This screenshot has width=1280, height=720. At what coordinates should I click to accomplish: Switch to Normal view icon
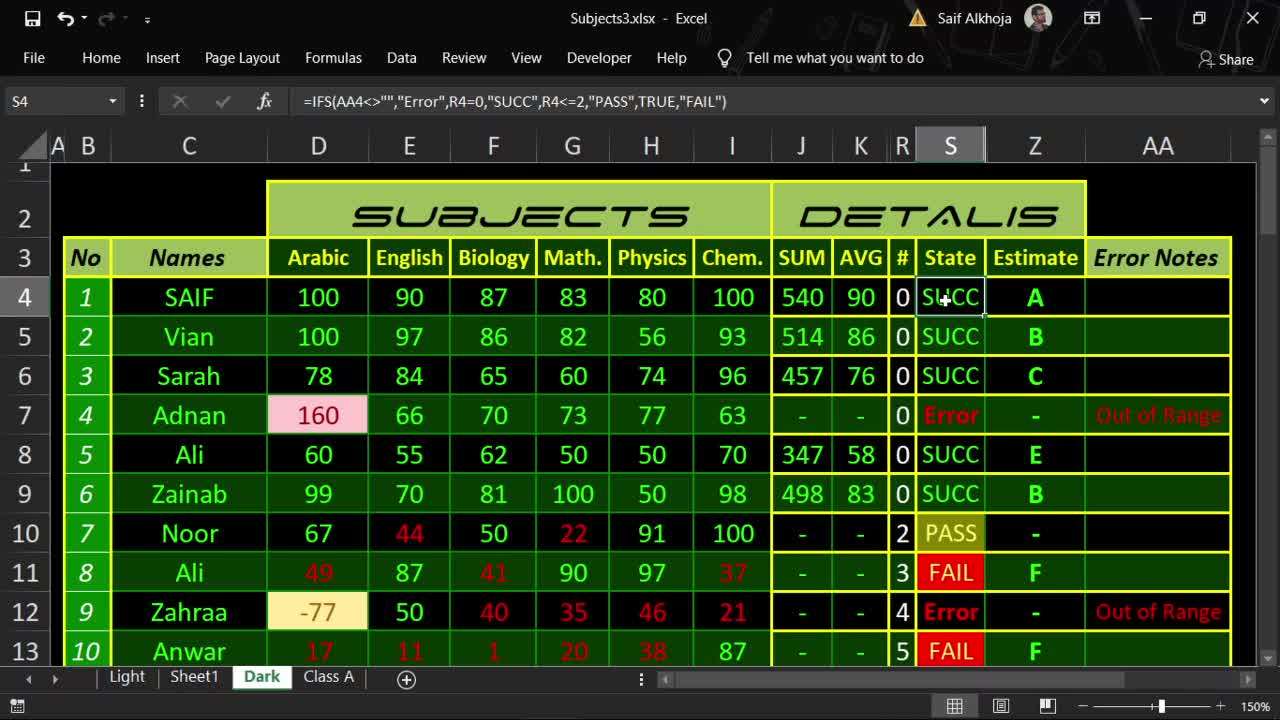pos(955,706)
